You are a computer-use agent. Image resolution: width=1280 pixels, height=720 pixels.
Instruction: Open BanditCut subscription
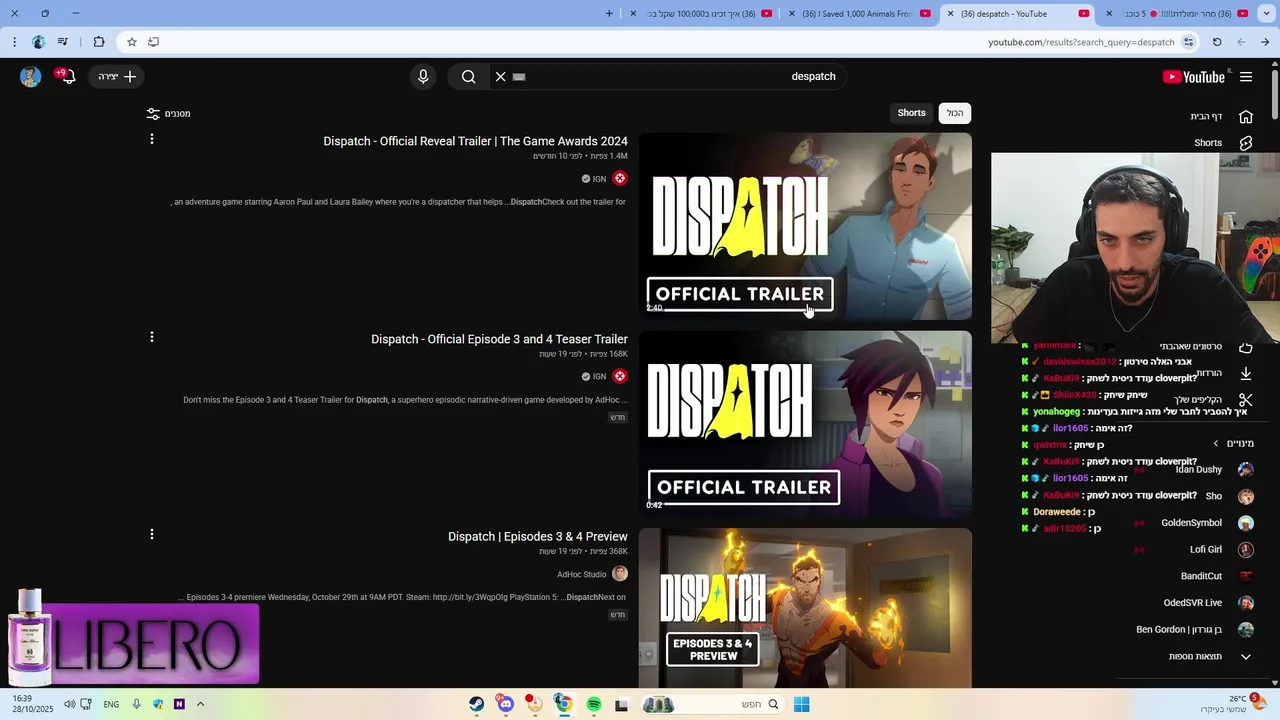point(1216,576)
